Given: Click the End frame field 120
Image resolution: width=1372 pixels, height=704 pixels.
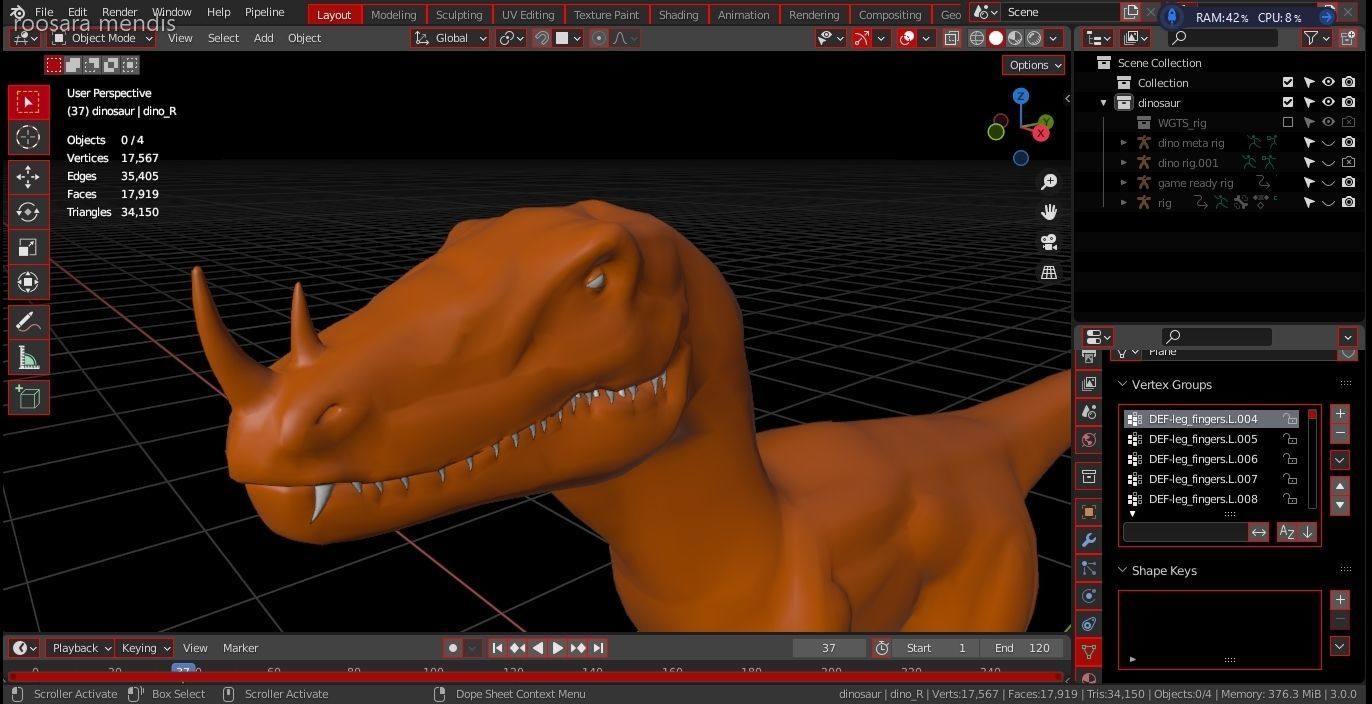Looking at the screenshot, I should (1022, 648).
